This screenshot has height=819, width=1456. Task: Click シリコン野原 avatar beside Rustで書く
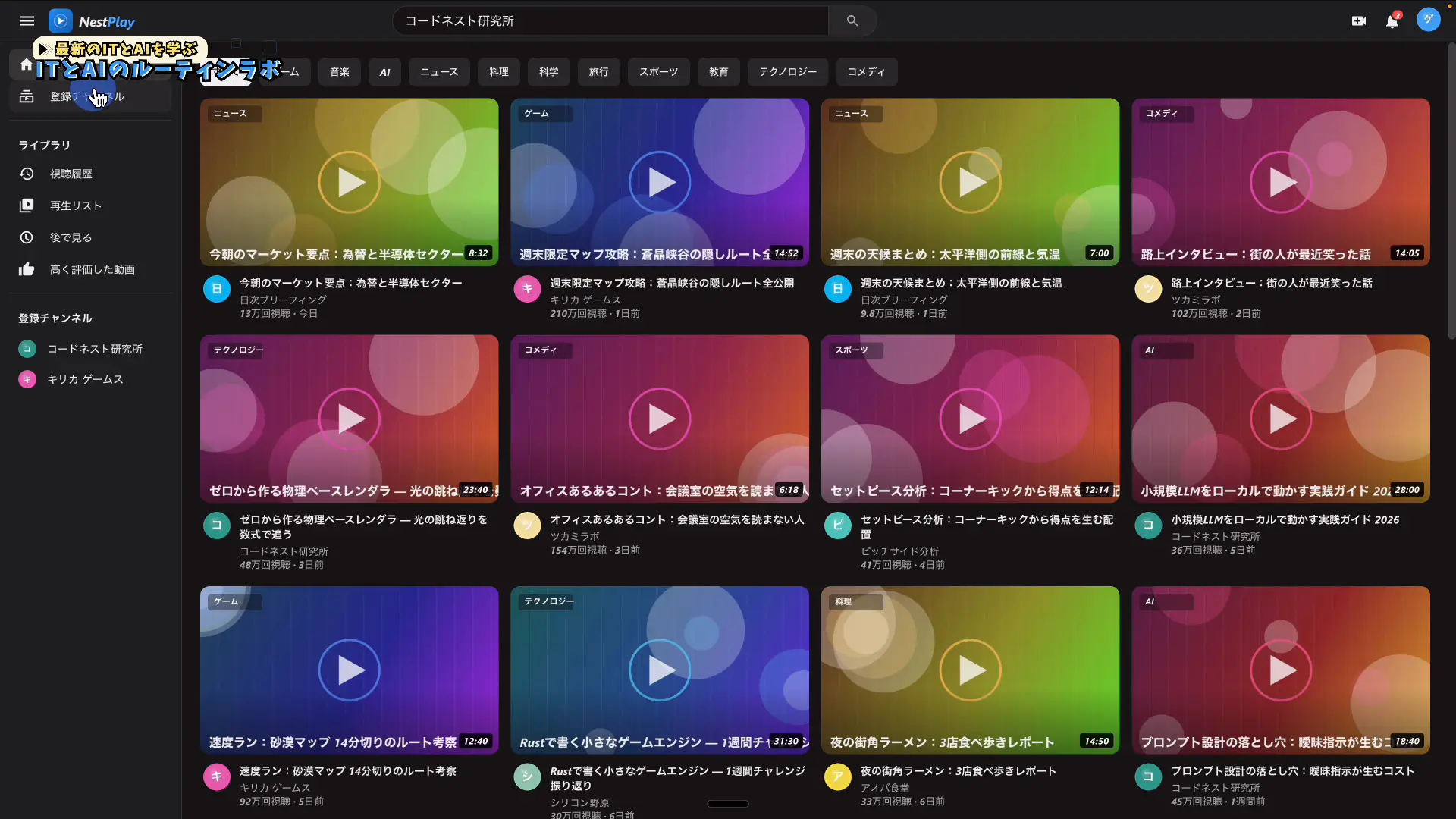pyautogui.click(x=527, y=777)
